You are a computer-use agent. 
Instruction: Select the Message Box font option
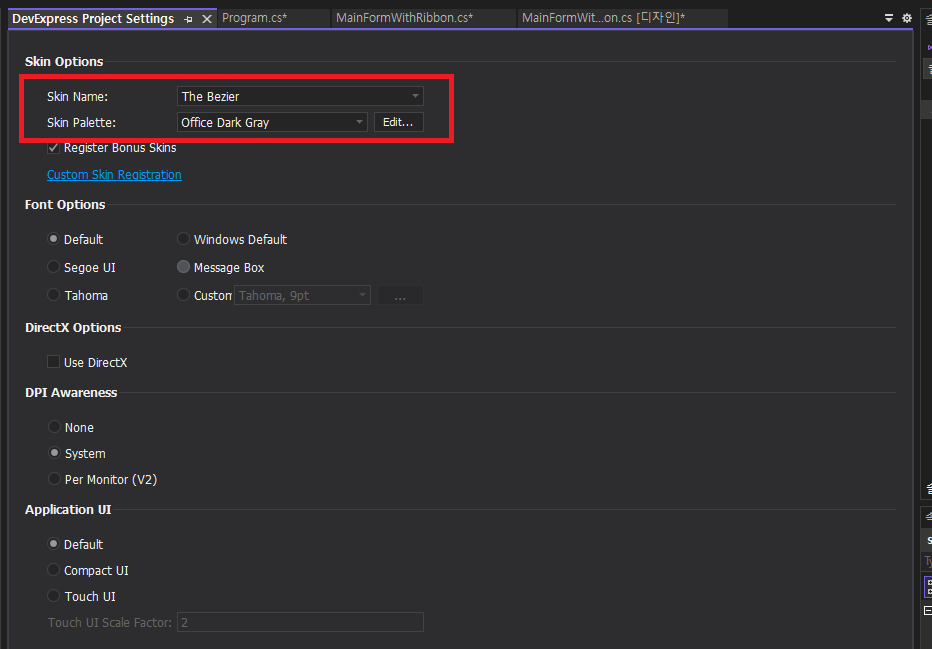(183, 267)
